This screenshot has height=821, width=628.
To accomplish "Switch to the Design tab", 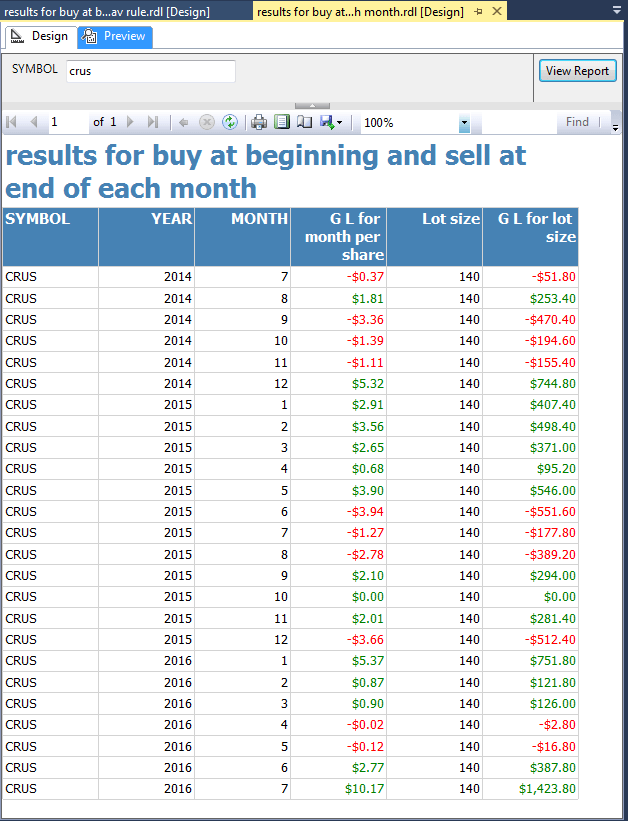I will click(39, 36).
